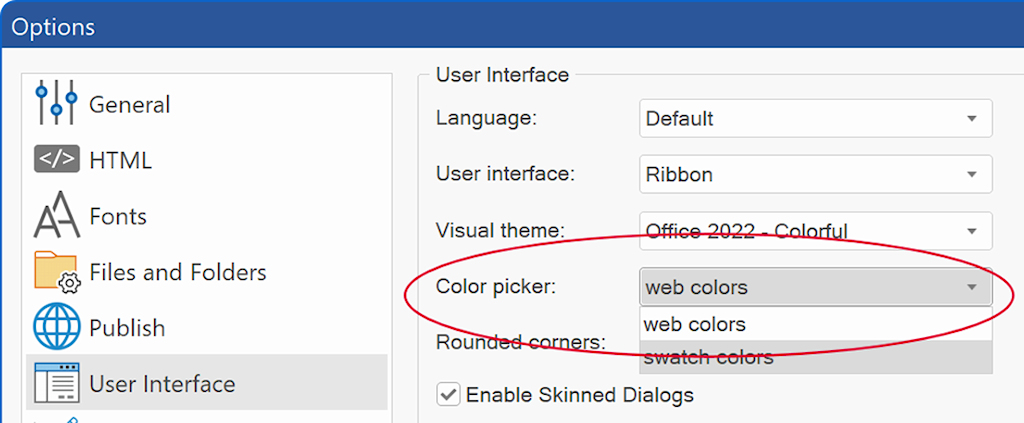Click the Publish globe icon
The image size is (1024, 423).
(x=57, y=328)
